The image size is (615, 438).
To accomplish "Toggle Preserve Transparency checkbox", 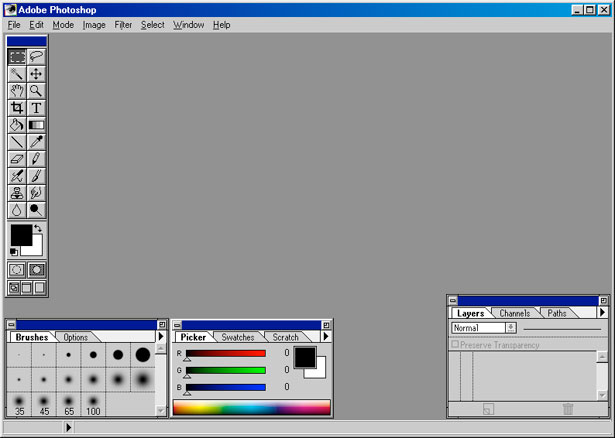I will tap(456, 345).
